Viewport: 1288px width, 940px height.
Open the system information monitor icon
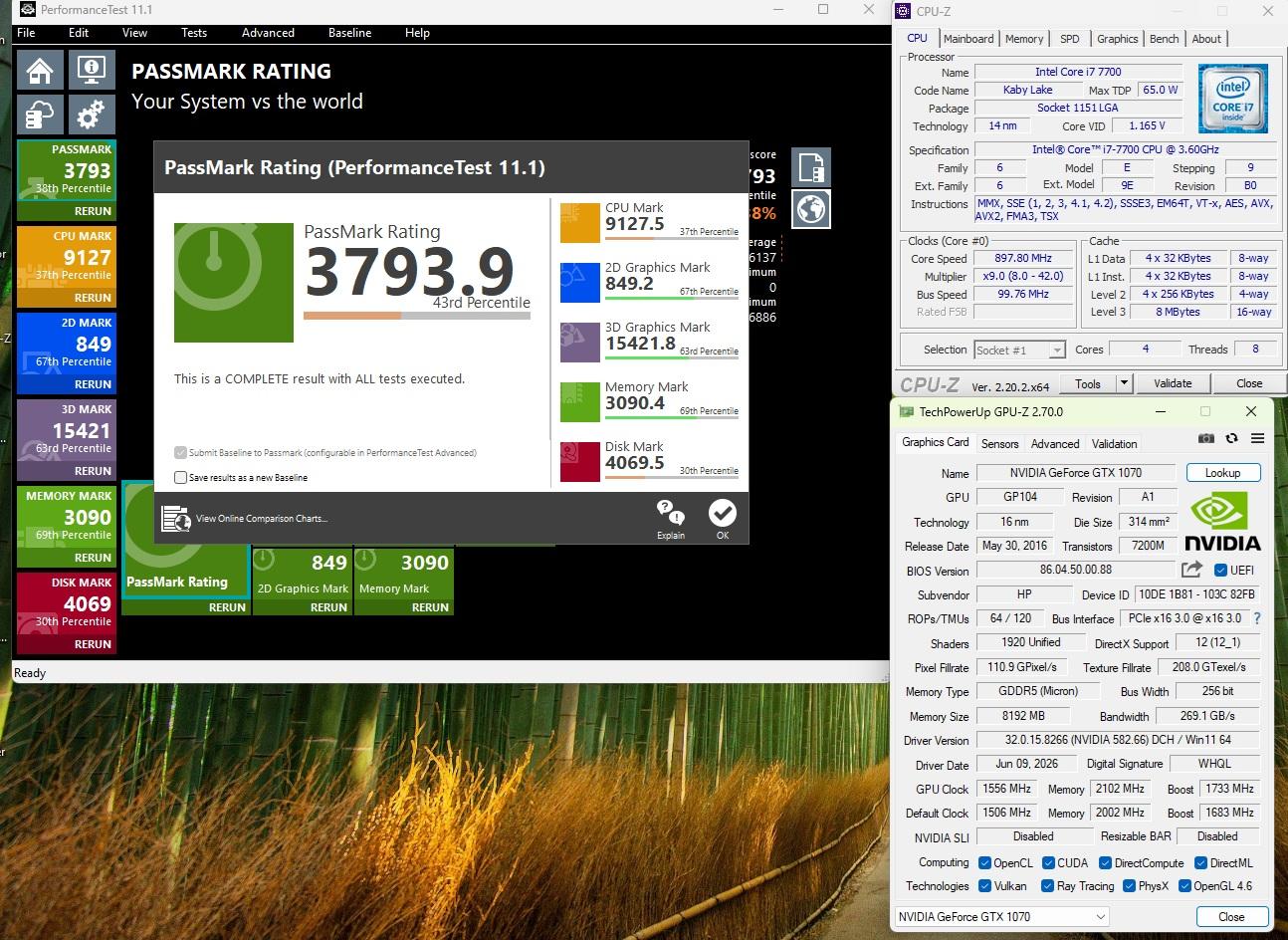coord(92,72)
